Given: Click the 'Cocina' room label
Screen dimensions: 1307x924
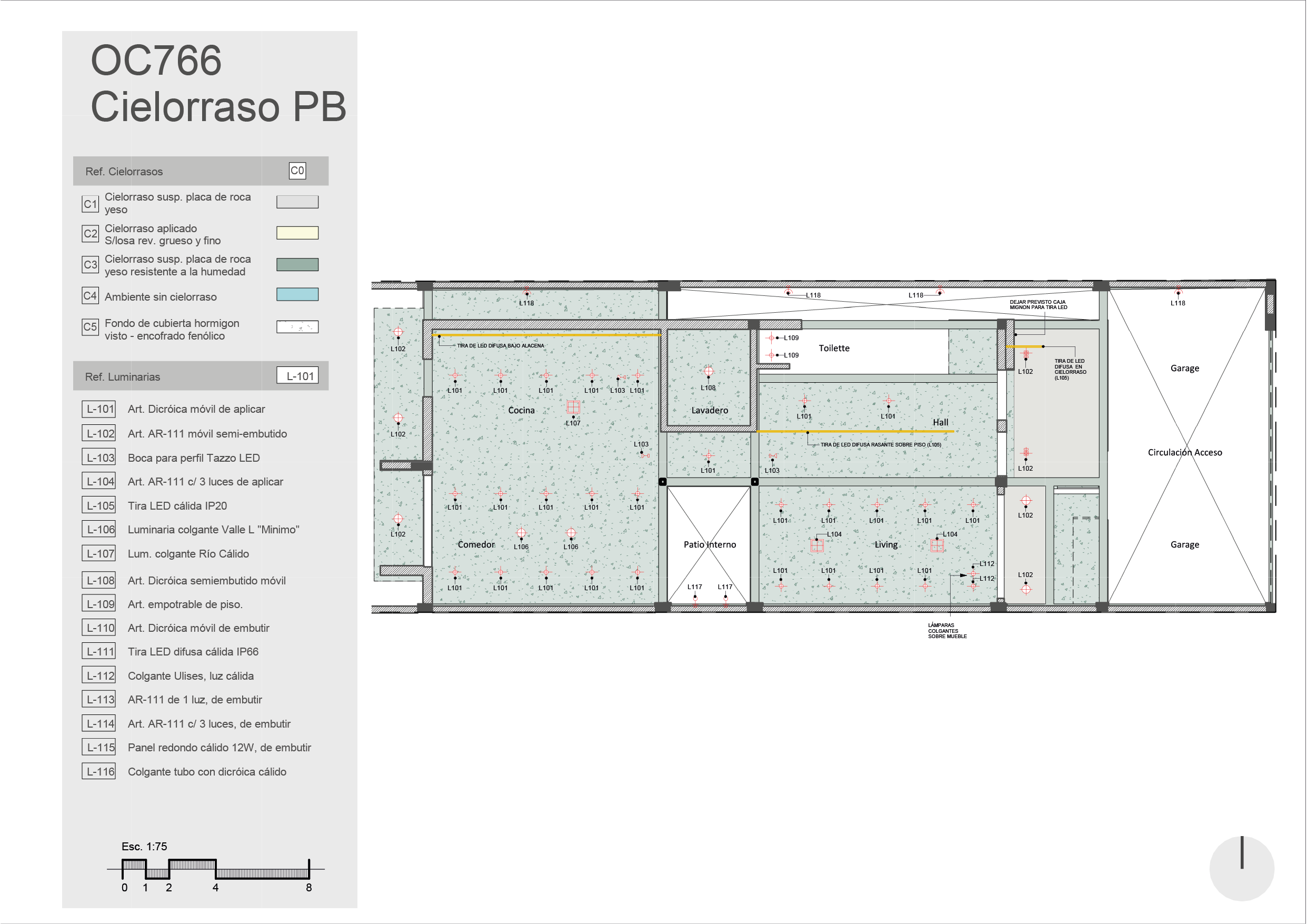Looking at the screenshot, I should pyautogui.click(x=522, y=410).
